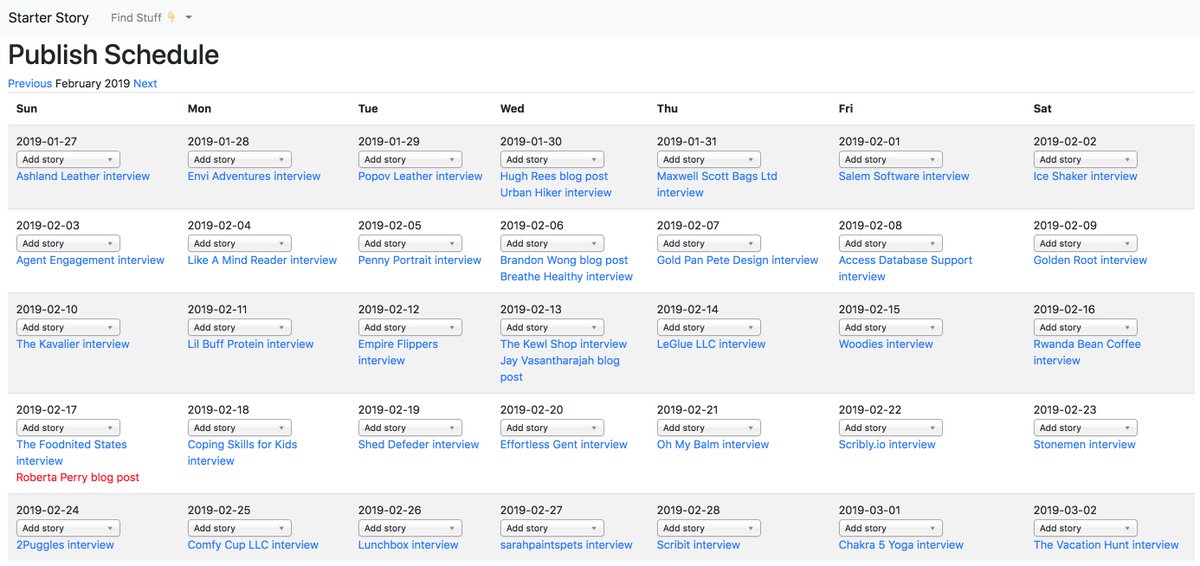This screenshot has height=566, width=1200.
Task: Open Add story dropdown for 2019-02-15
Action: click(x=890, y=327)
